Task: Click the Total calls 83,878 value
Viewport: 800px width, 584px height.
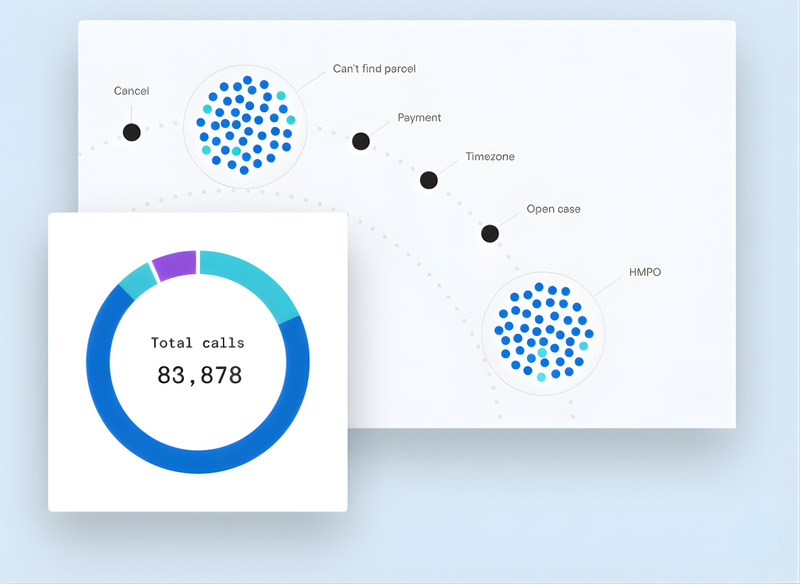Action: pos(197,375)
